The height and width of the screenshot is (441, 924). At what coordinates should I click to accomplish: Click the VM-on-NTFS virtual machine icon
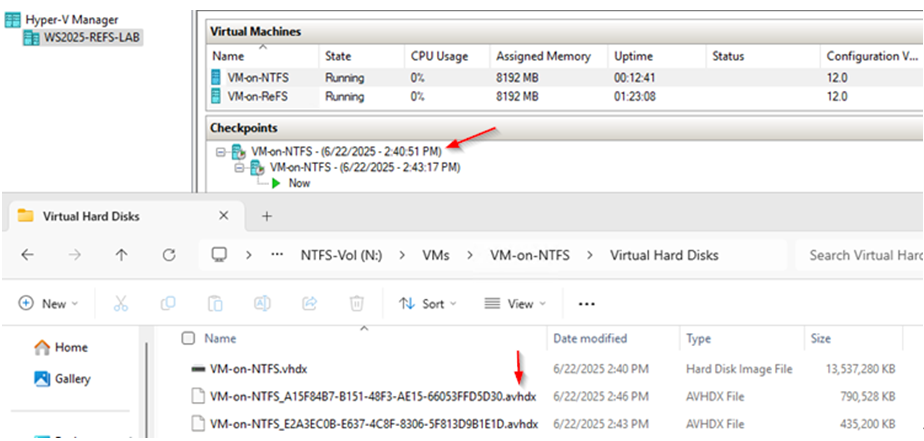click(217, 77)
